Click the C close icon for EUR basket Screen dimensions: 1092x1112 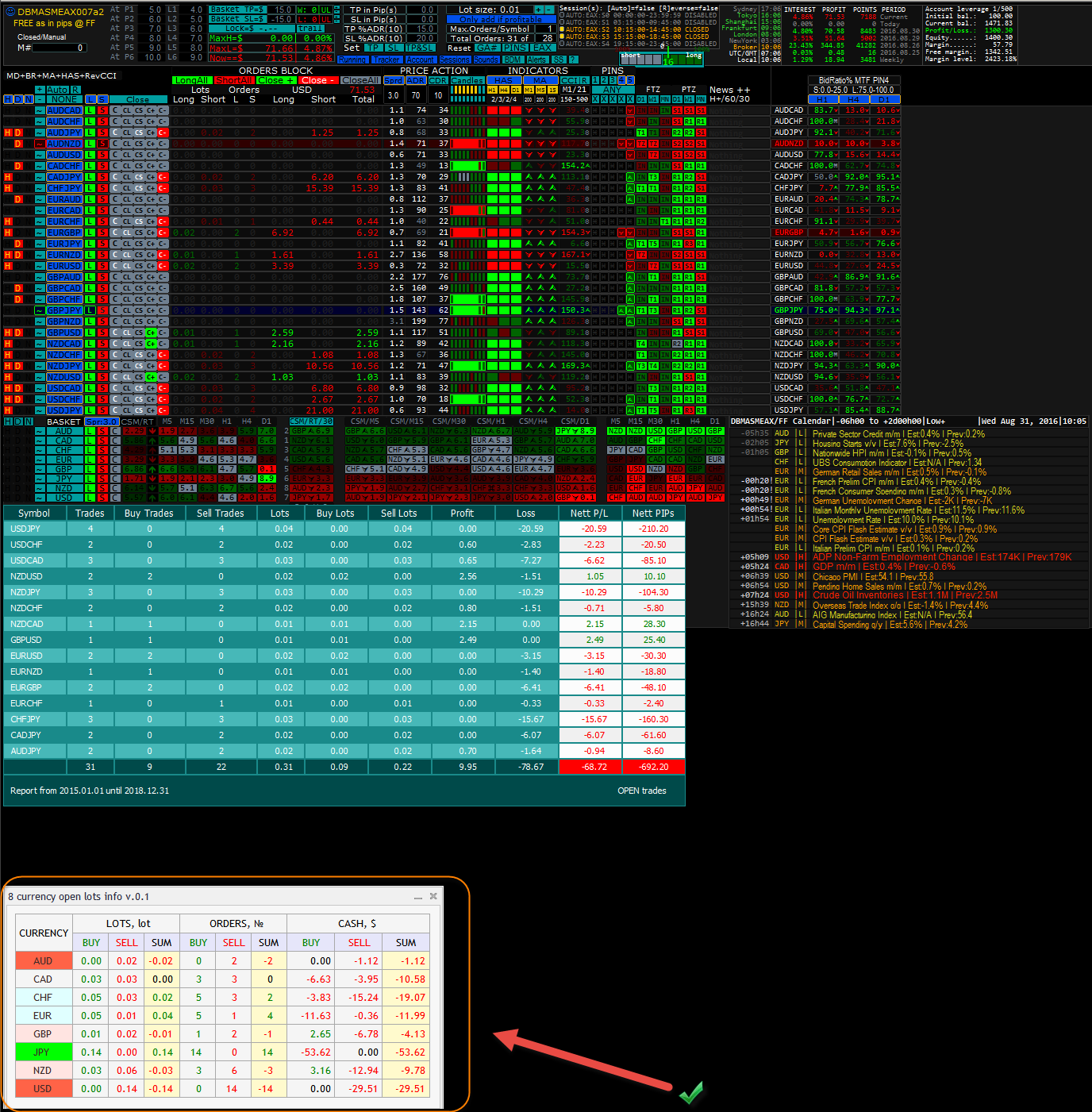[x=115, y=460]
